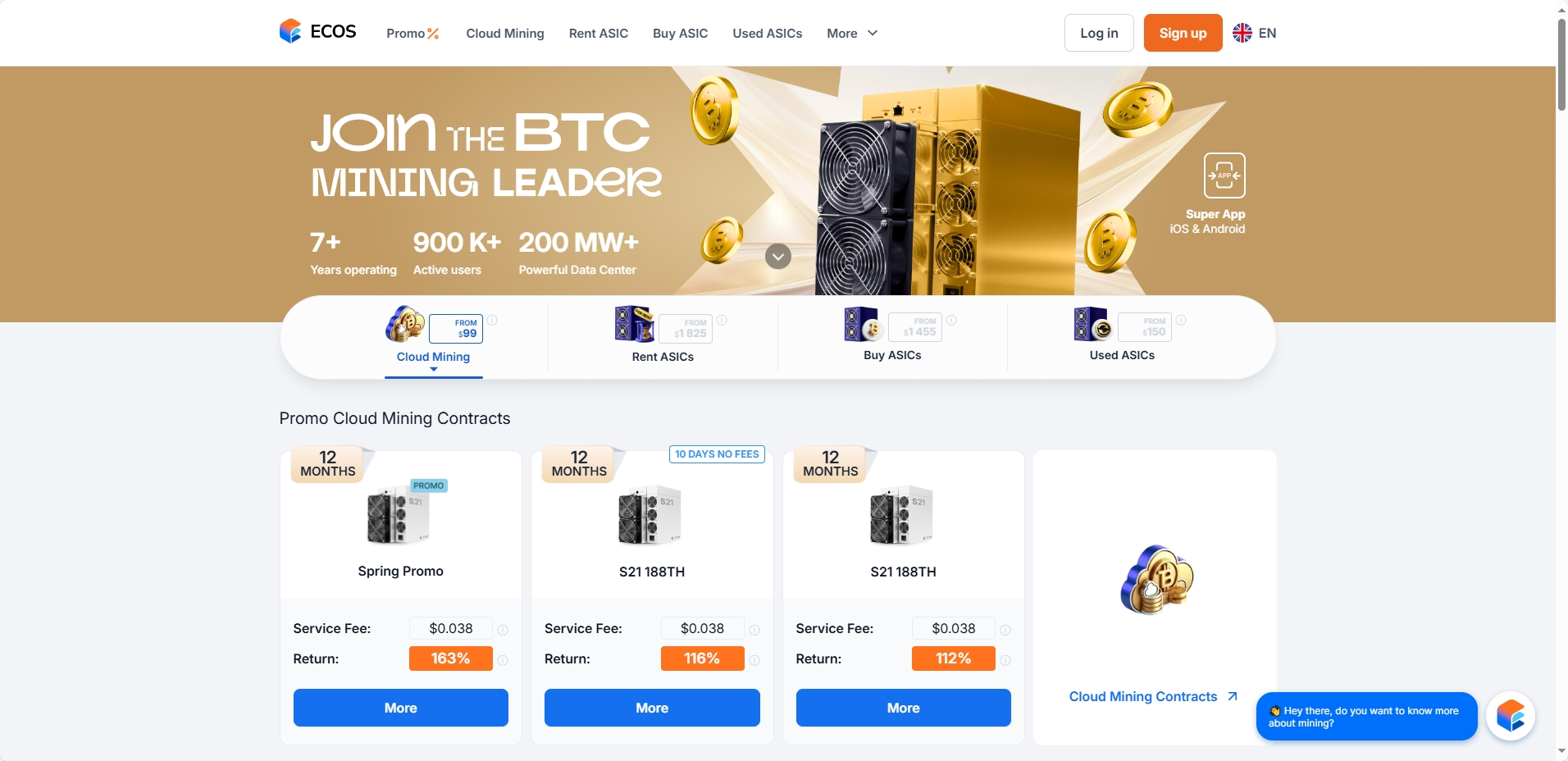This screenshot has width=1568, height=761.
Task: Click More on Spring Promo card
Action: pos(400,708)
